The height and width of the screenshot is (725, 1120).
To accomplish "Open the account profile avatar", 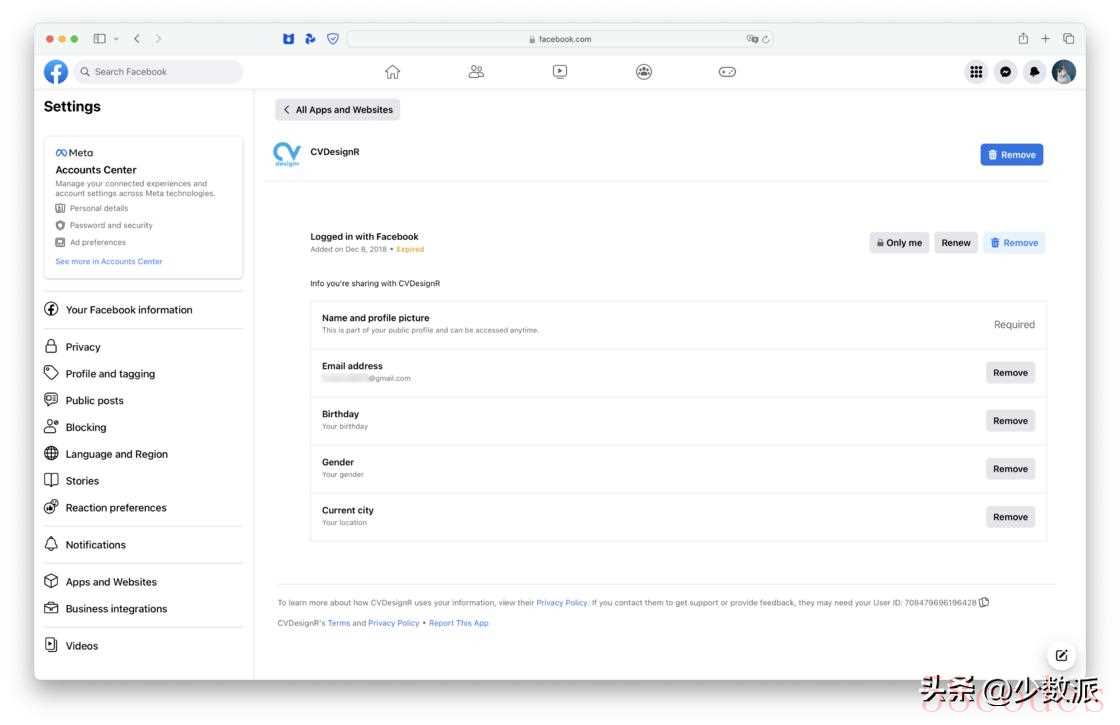I will click(x=1064, y=71).
